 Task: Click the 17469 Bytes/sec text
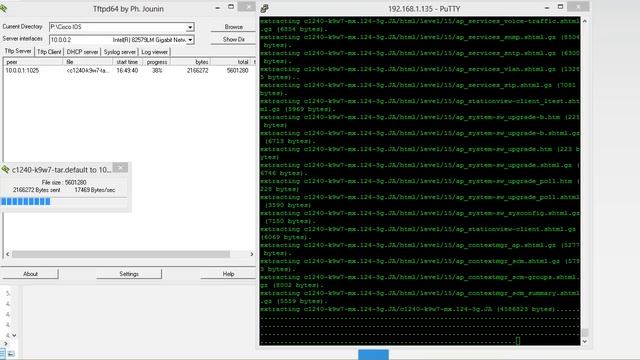(x=95, y=190)
